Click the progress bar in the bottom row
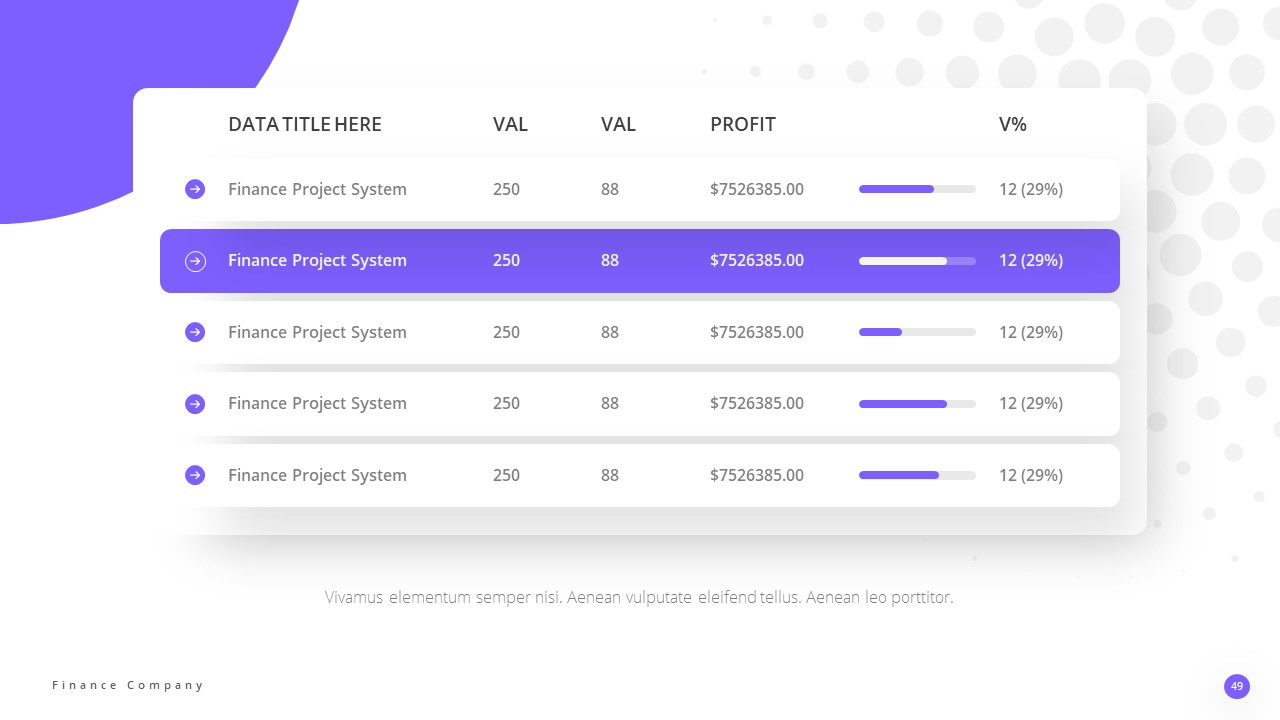The height and width of the screenshot is (720, 1280). point(917,475)
